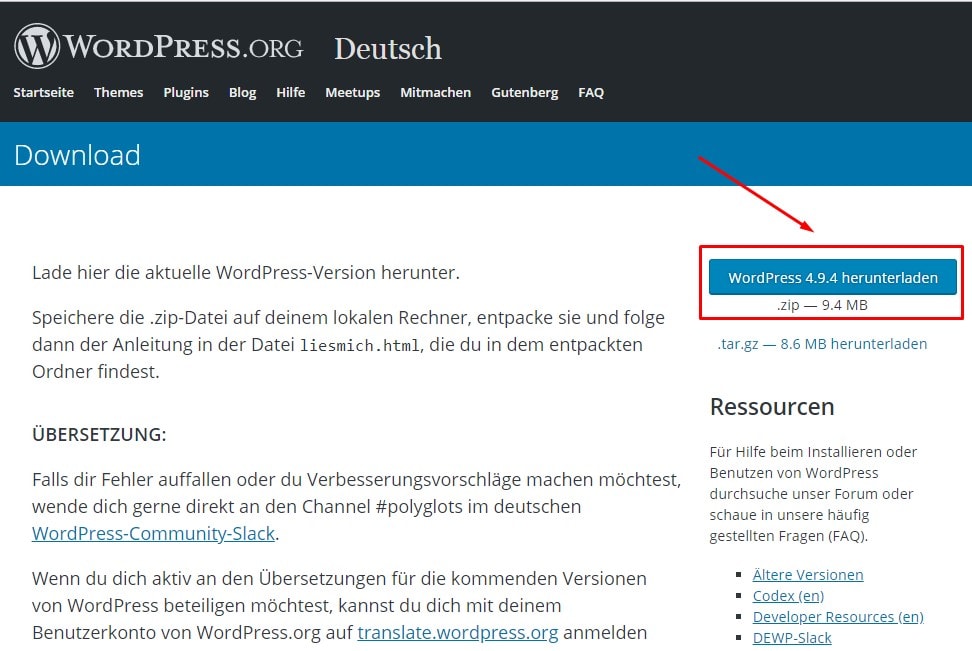The height and width of the screenshot is (651, 972).
Task: Open the Hilfe menu item
Action: click(x=291, y=92)
